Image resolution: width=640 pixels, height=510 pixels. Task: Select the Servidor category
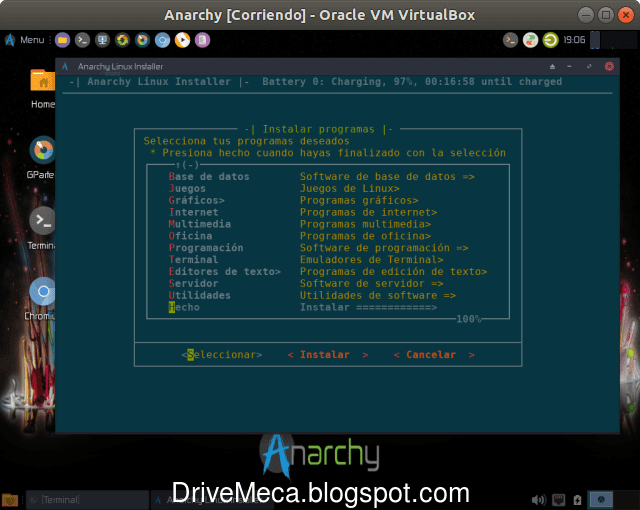click(193, 283)
